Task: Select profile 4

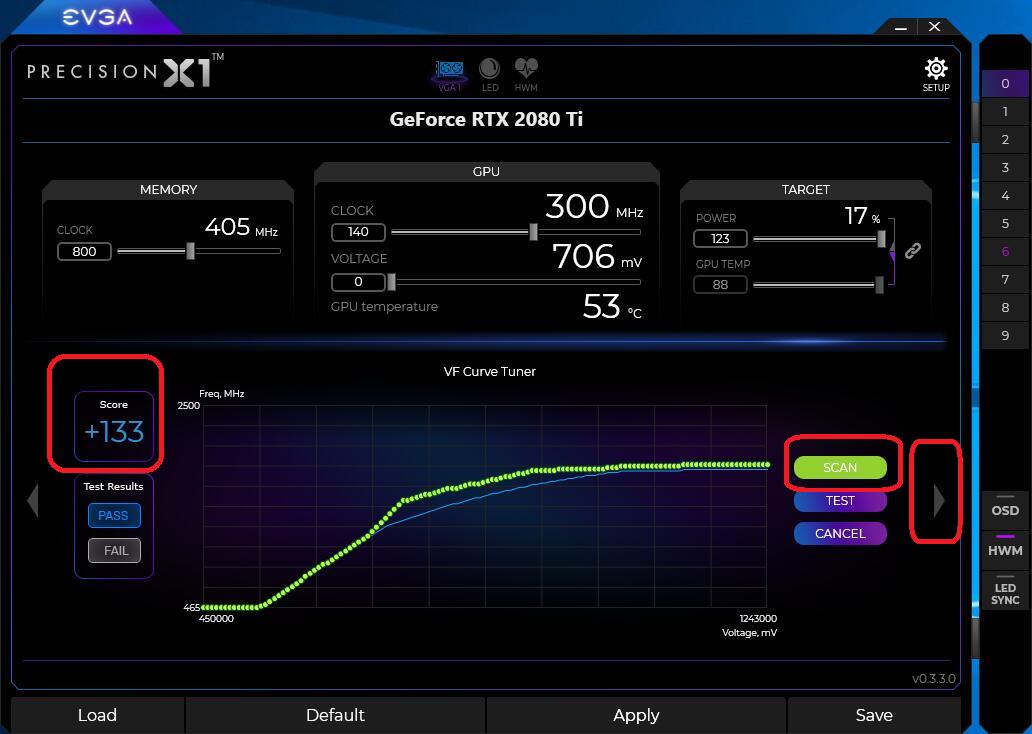Action: point(1005,196)
